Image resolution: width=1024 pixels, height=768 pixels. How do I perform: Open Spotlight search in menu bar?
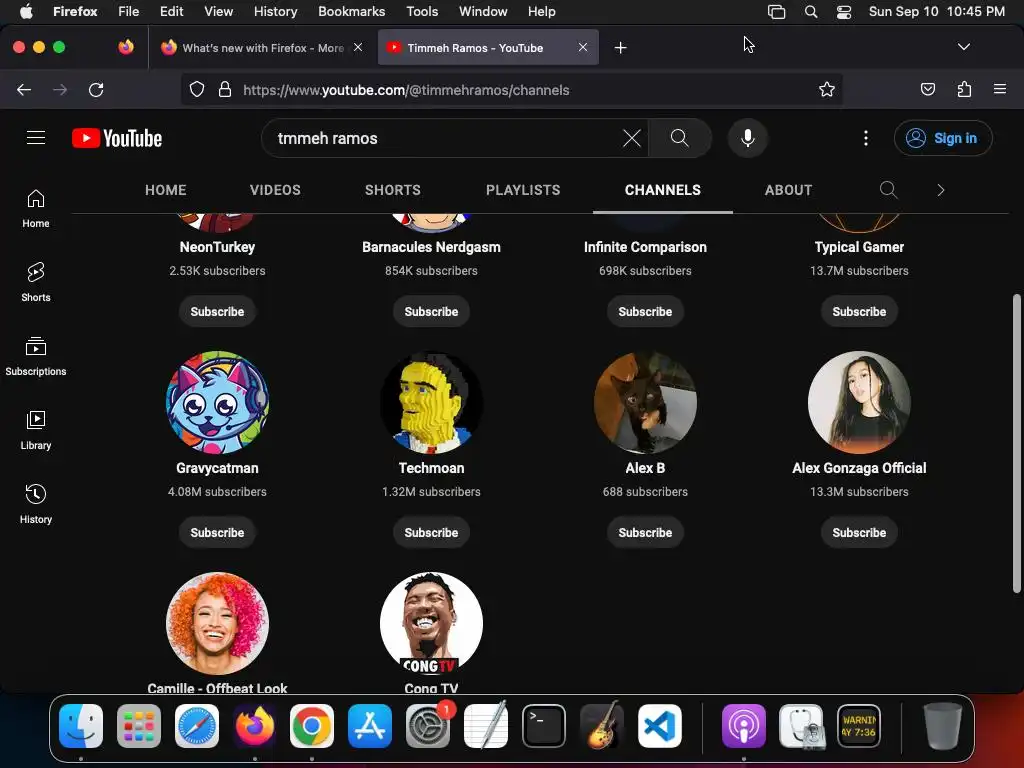click(x=810, y=12)
